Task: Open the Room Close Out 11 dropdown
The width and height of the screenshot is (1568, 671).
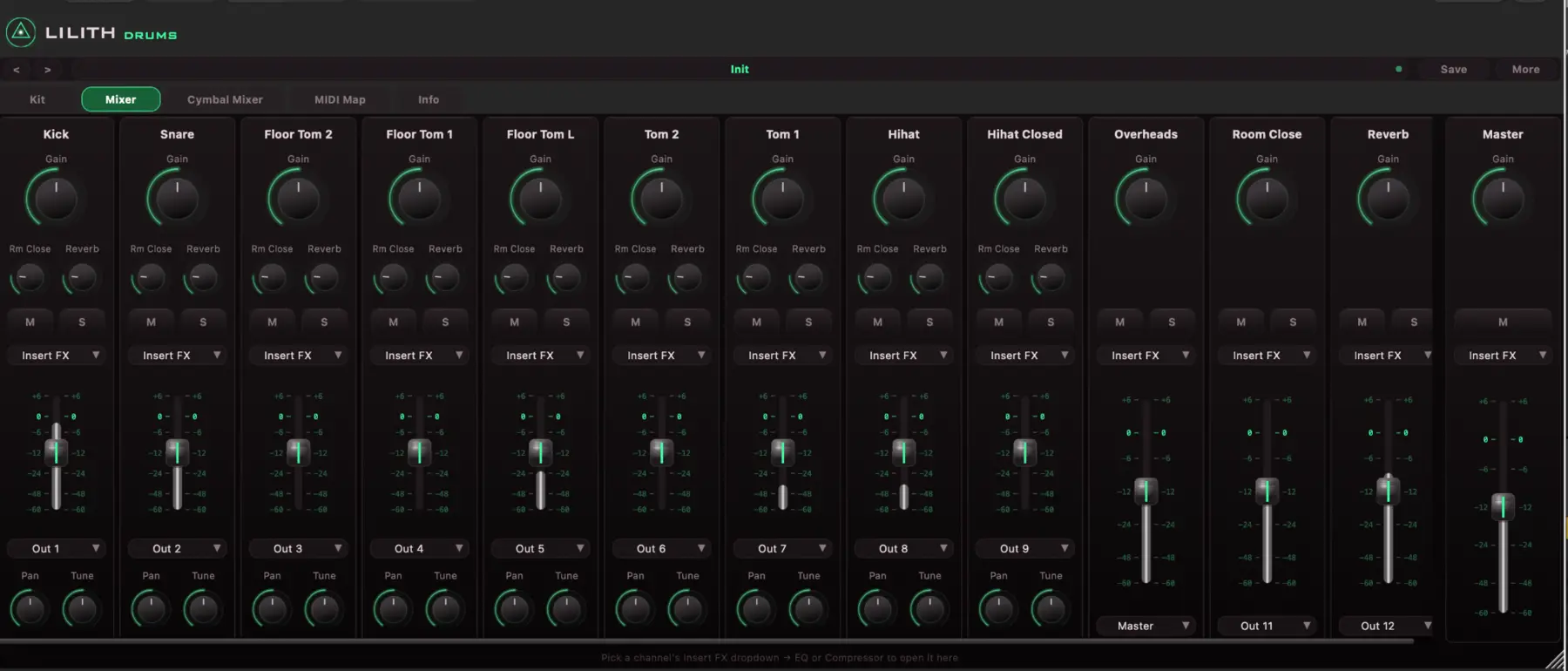Action: click(1267, 626)
